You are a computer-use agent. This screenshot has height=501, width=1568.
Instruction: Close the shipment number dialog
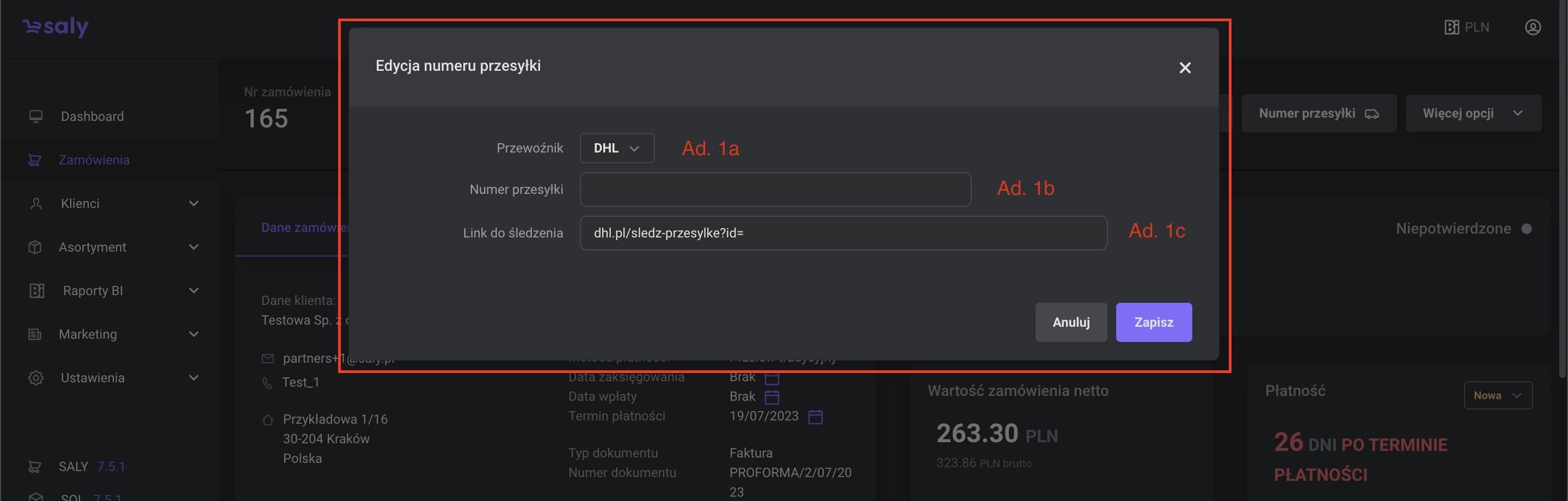(1185, 68)
